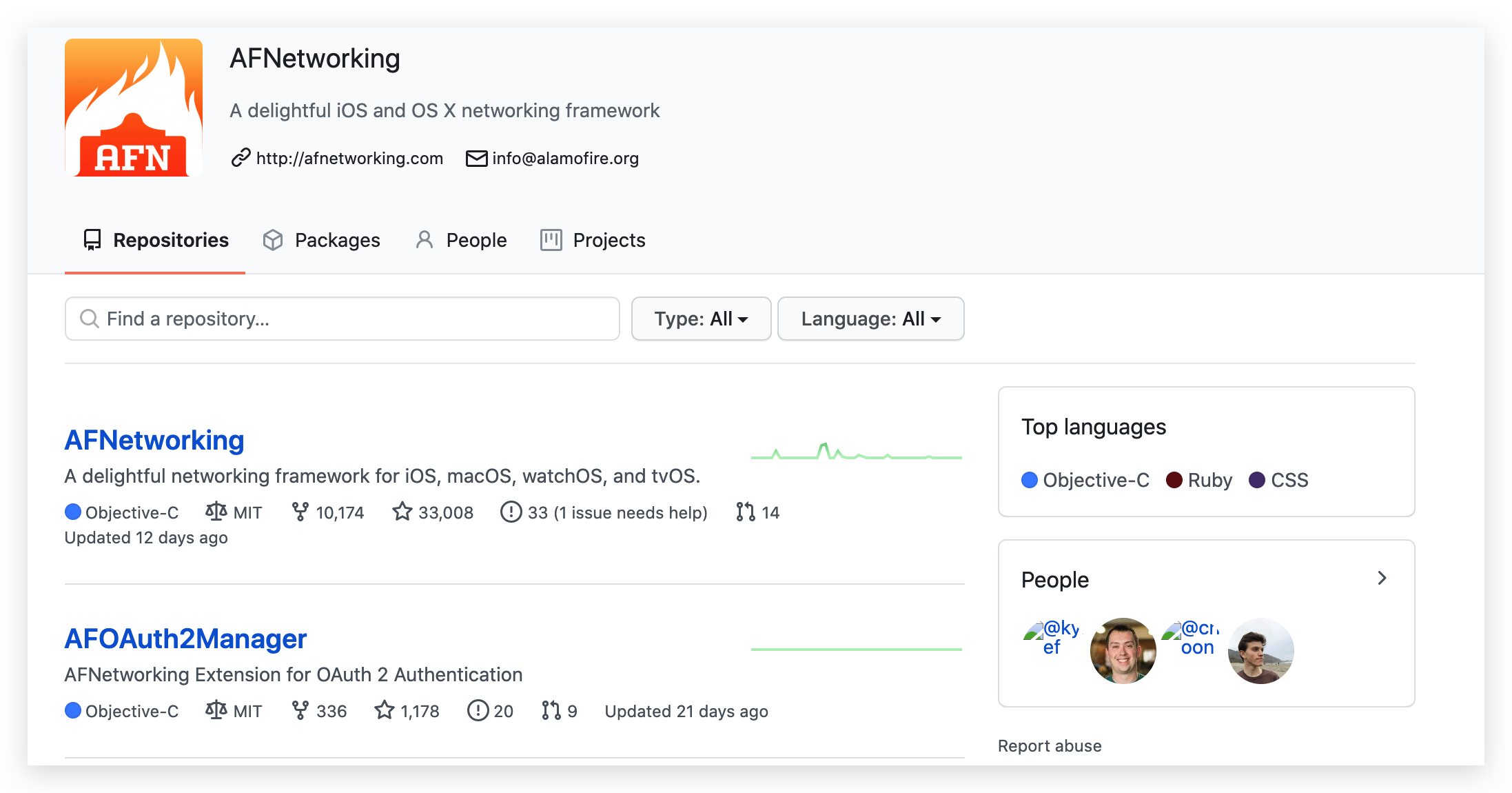The width and height of the screenshot is (1512, 793).
Task: Click the link icon beside afnetworking.com
Action: pyautogui.click(x=241, y=158)
